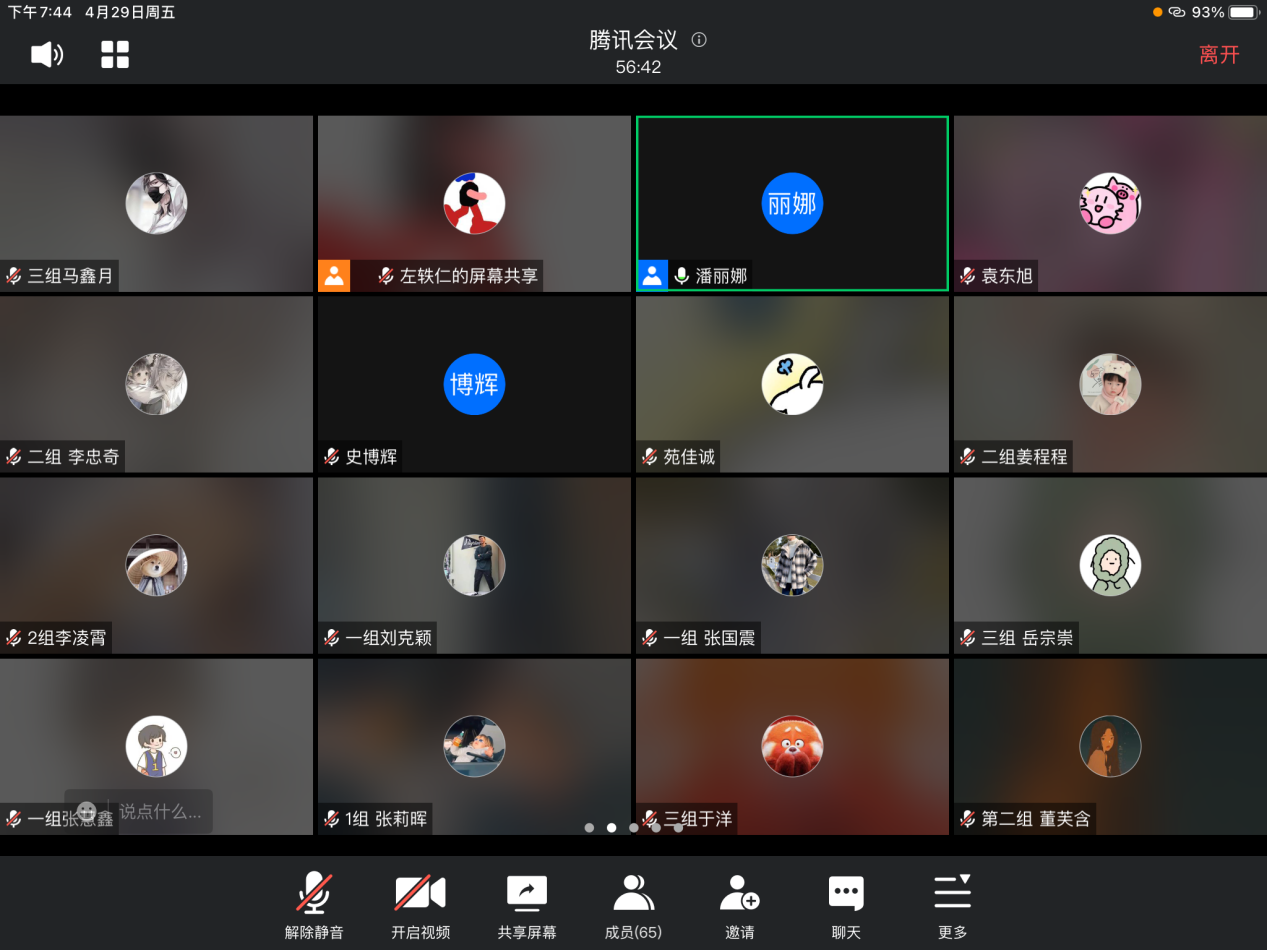Image resolution: width=1267 pixels, height=950 pixels.
Task: Open emoji picker in chat box
Action: coord(87,812)
